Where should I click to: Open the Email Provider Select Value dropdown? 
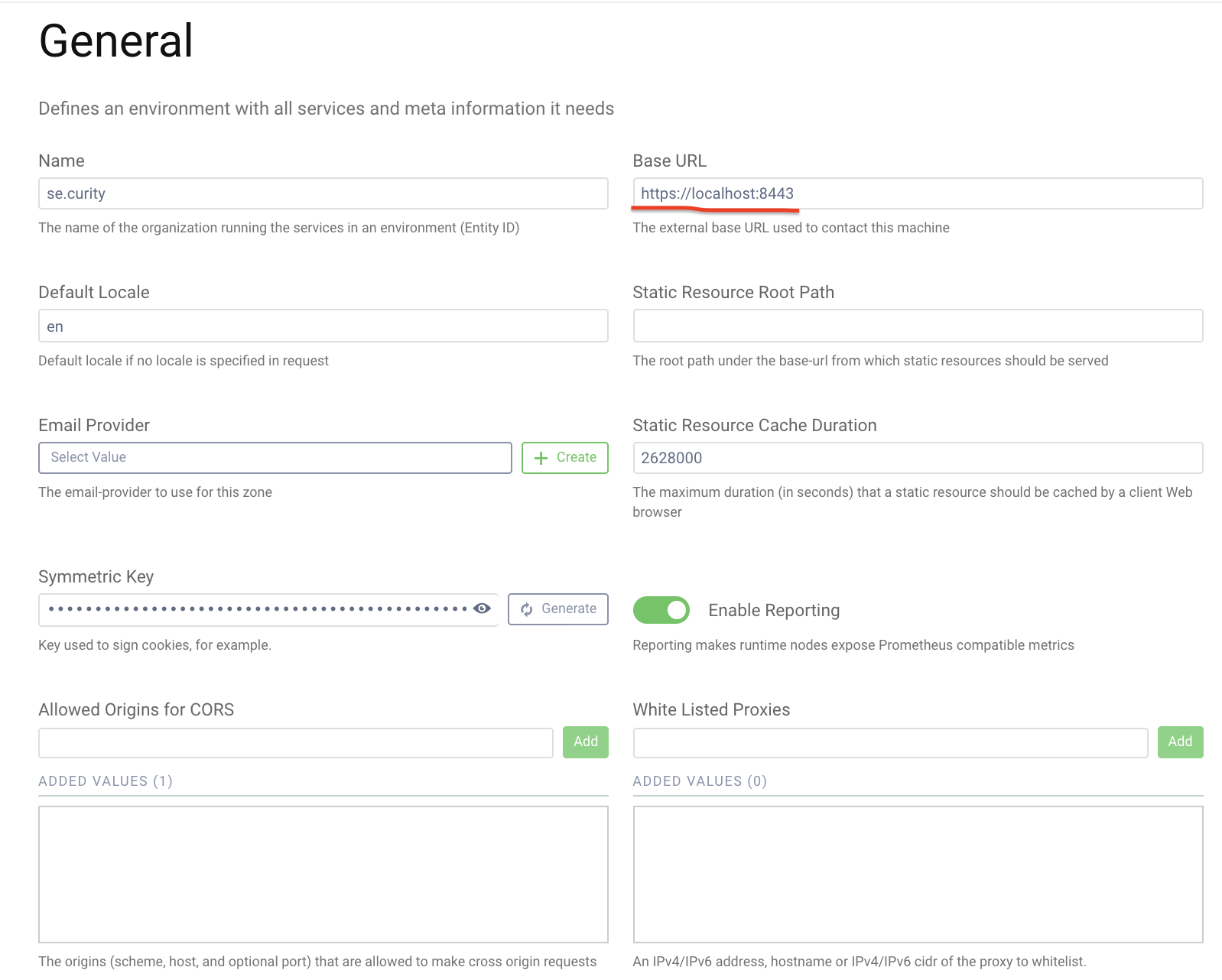click(275, 457)
